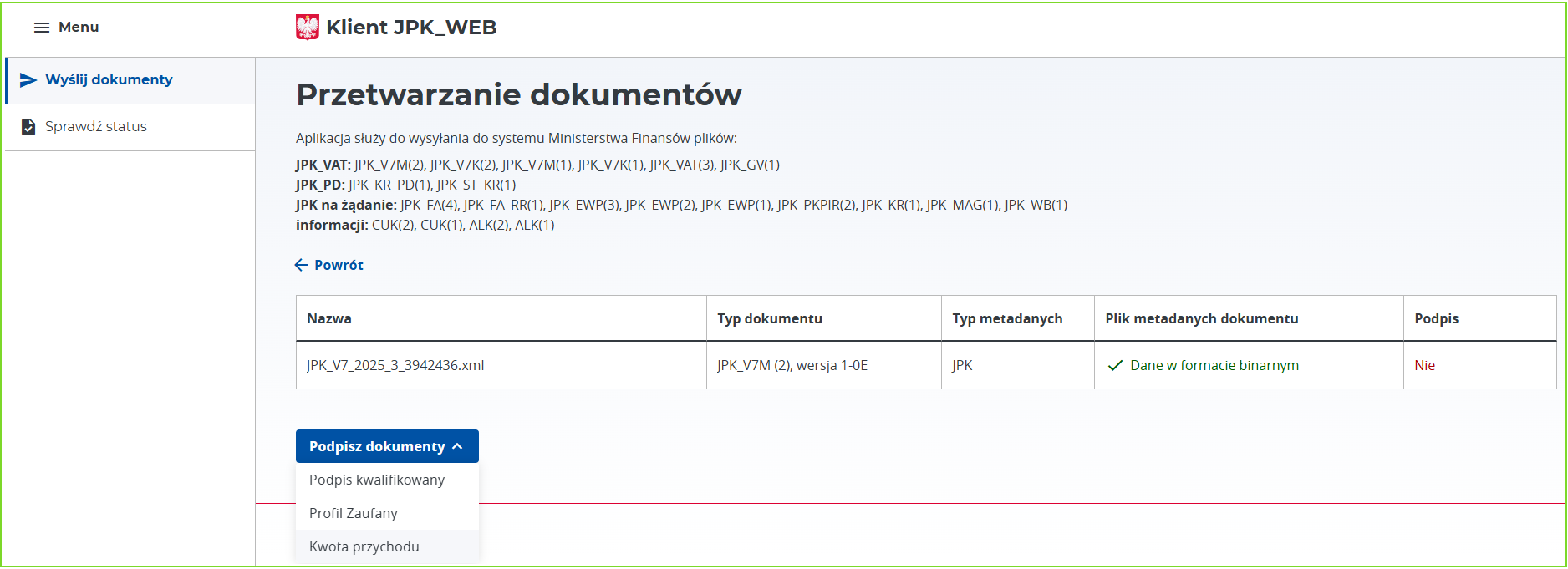The height and width of the screenshot is (569, 1568).
Task: Click the JPK_VAT: label line
Action: click(537, 165)
